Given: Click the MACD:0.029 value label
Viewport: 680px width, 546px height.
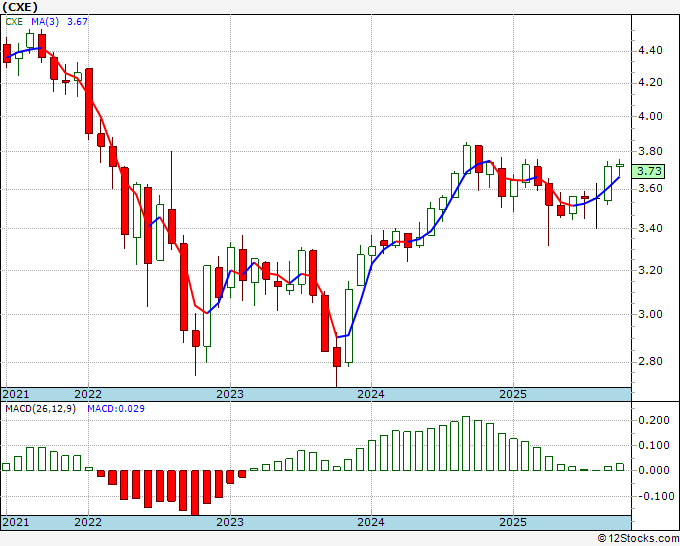Looking at the screenshot, I should click(116, 409).
